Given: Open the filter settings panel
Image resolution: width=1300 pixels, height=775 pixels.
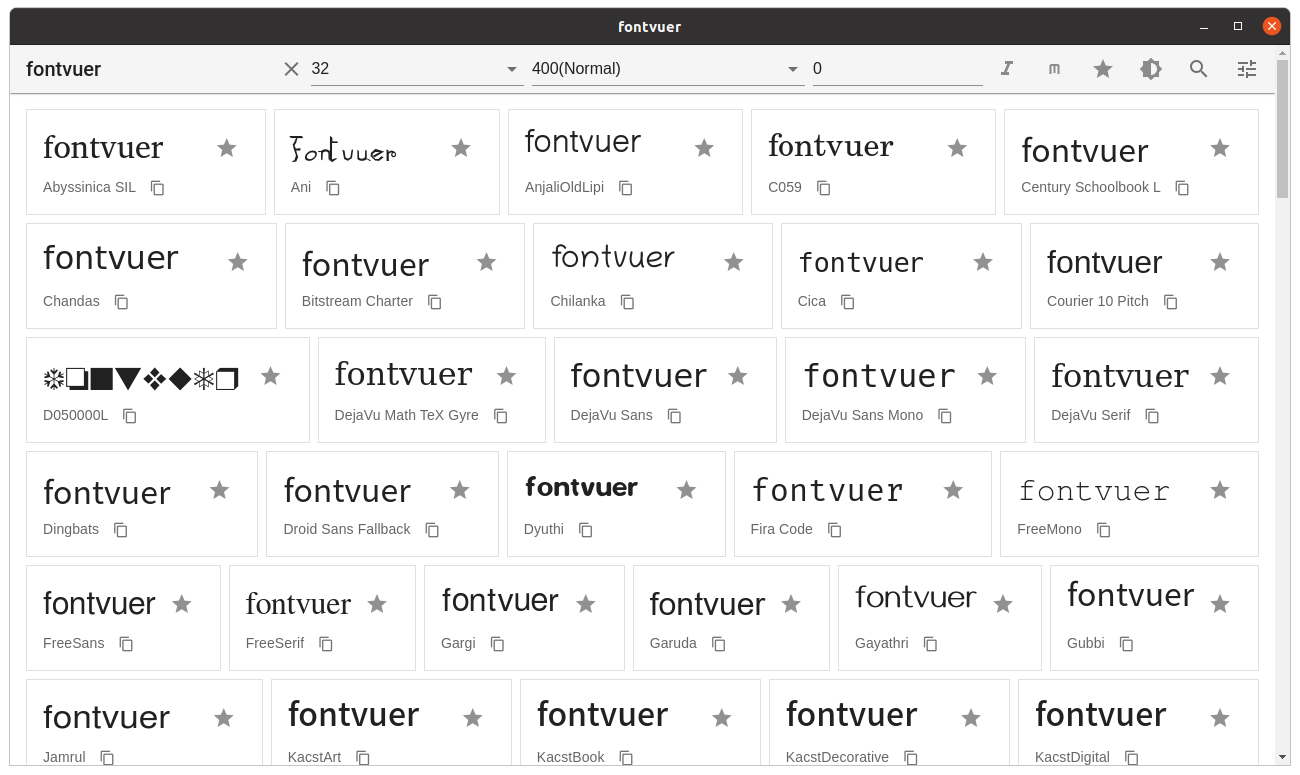Looking at the screenshot, I should [x=1246, y=68].
